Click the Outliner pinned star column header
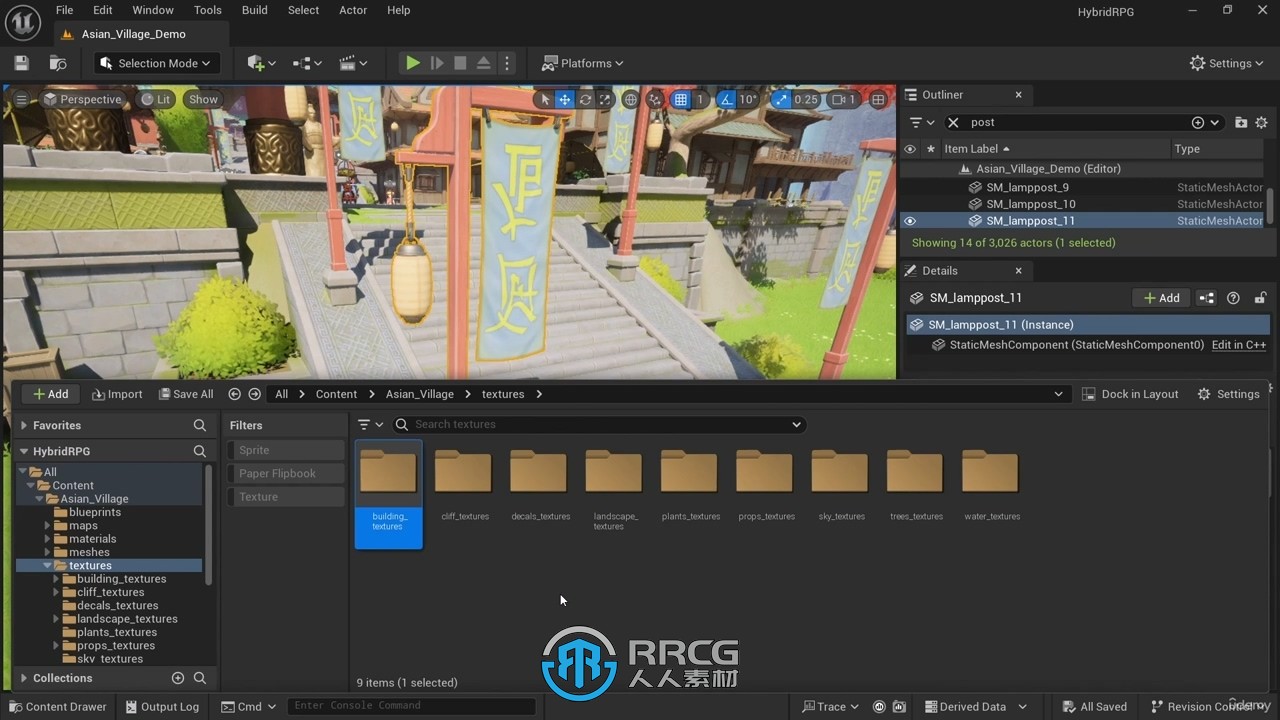This screenshot has height=720, width=1280. [931, 149]
